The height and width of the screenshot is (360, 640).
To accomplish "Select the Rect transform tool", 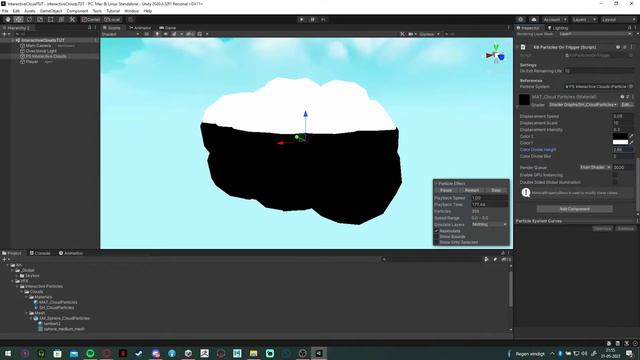I will (51, 19).
